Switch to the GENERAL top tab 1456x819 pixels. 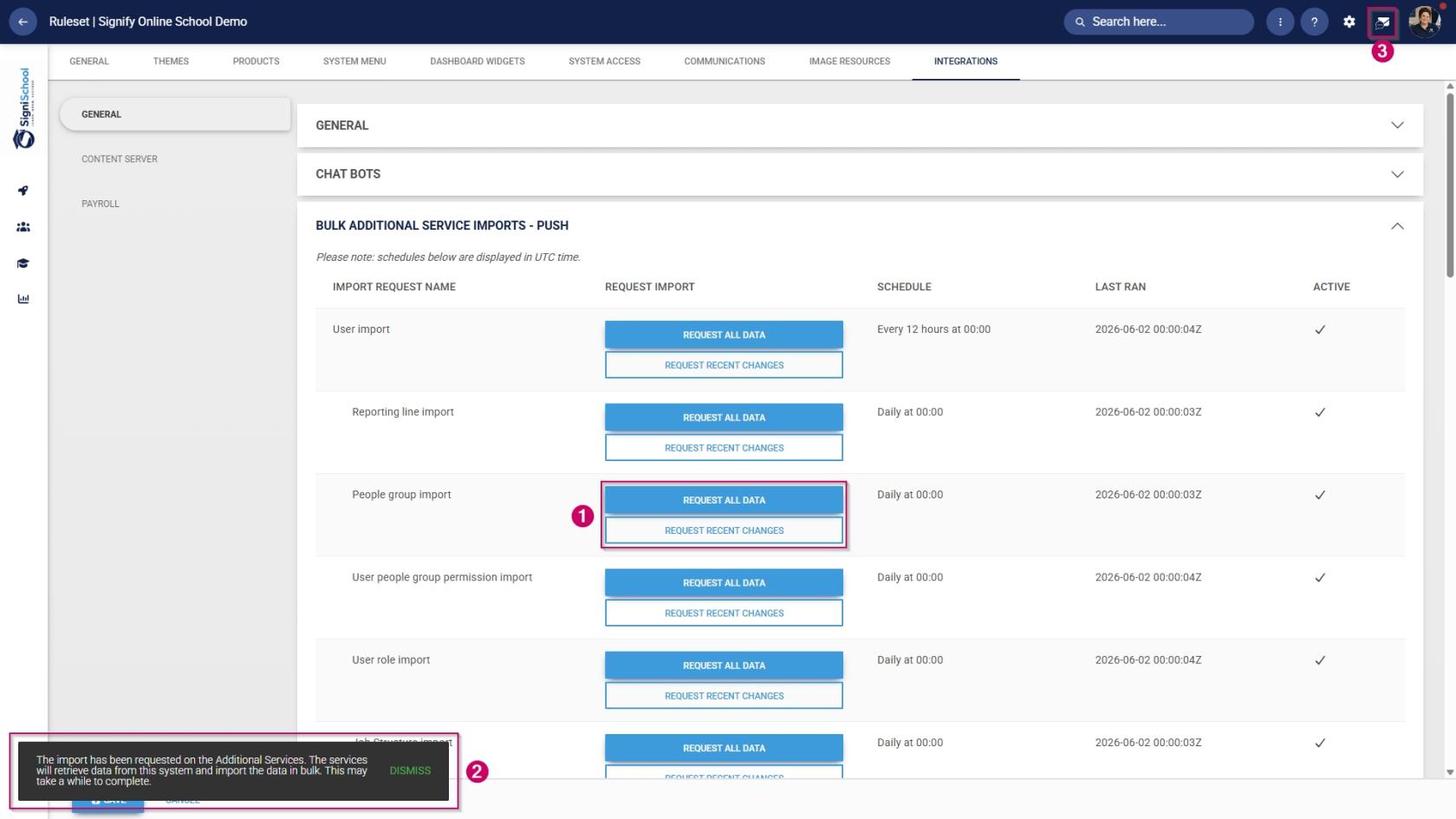(x=89, y=62)
